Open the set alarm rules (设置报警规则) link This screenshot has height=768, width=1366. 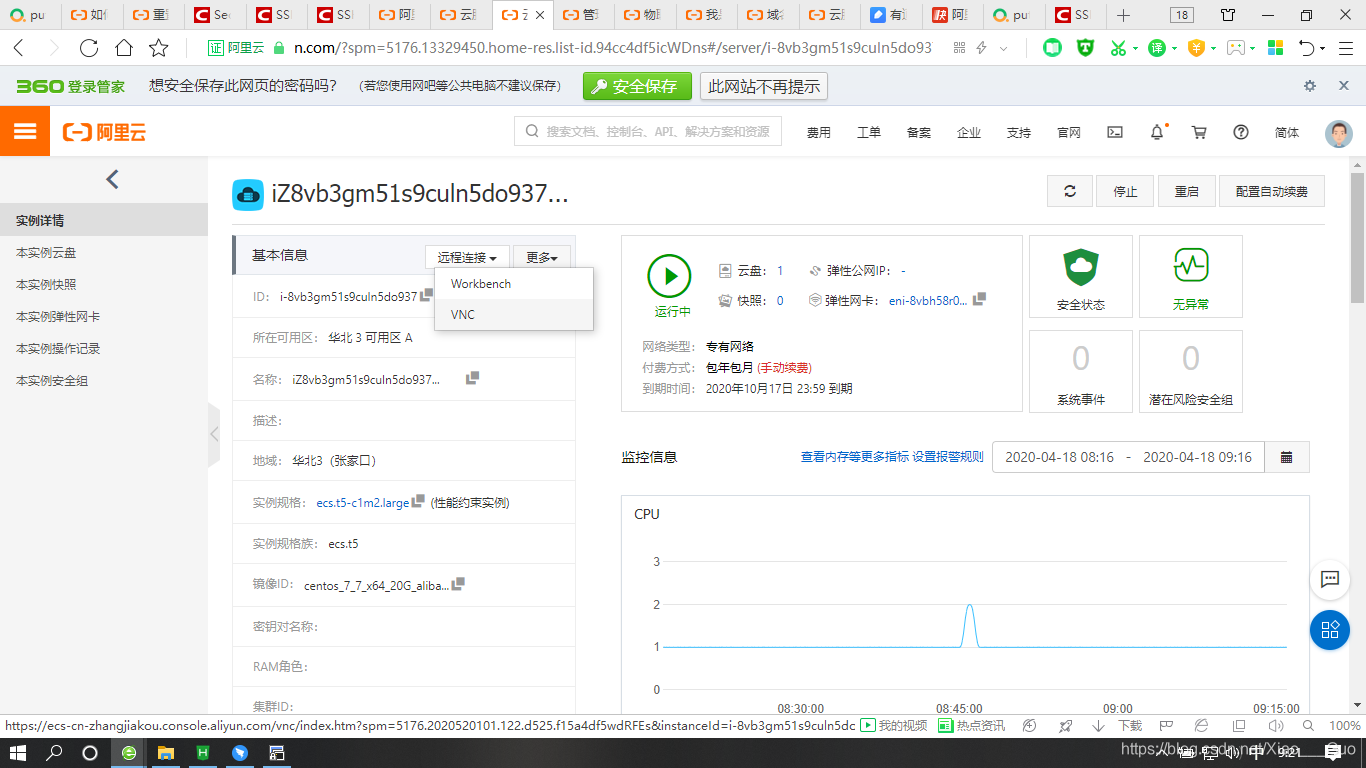948,457
